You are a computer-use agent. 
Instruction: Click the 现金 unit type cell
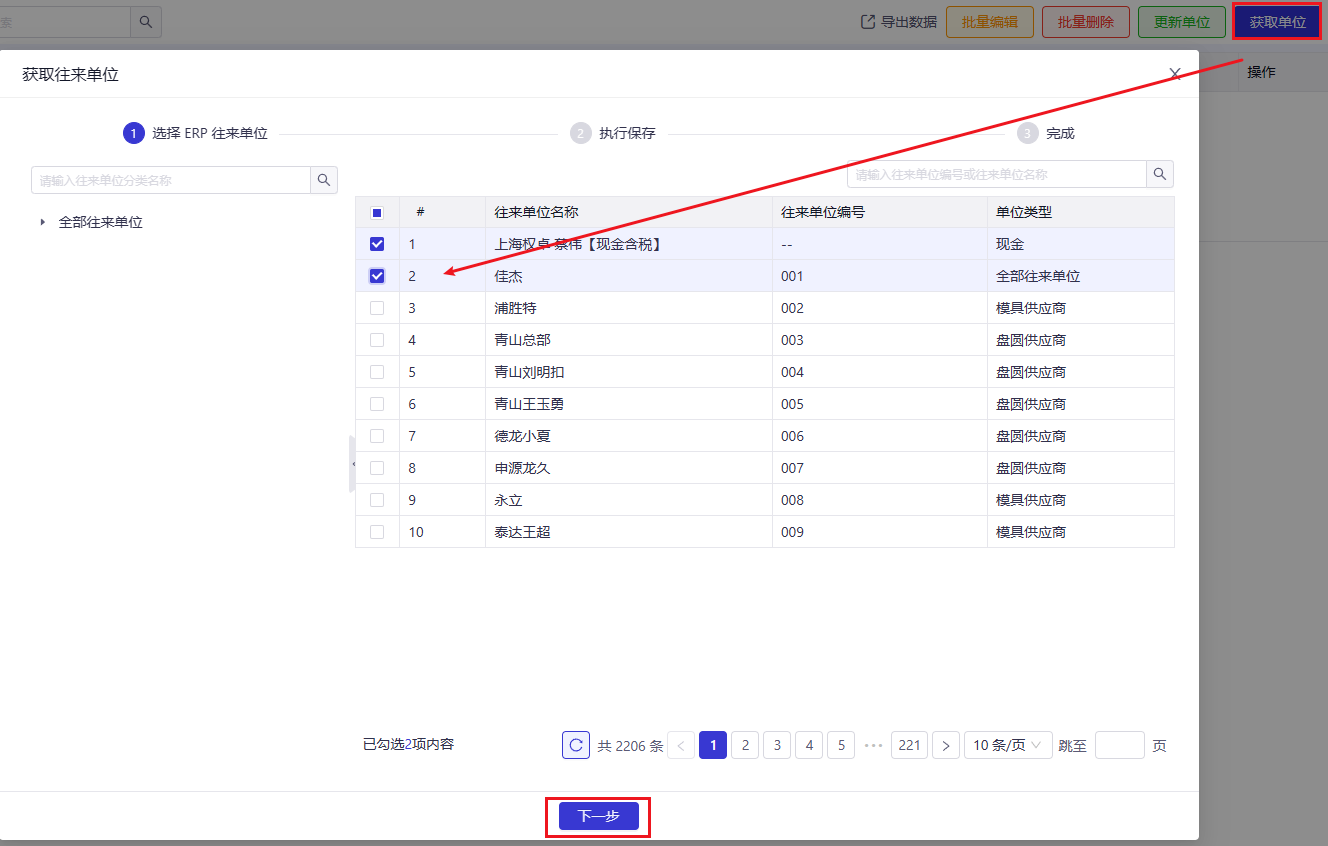click(x=1081, y=244)
